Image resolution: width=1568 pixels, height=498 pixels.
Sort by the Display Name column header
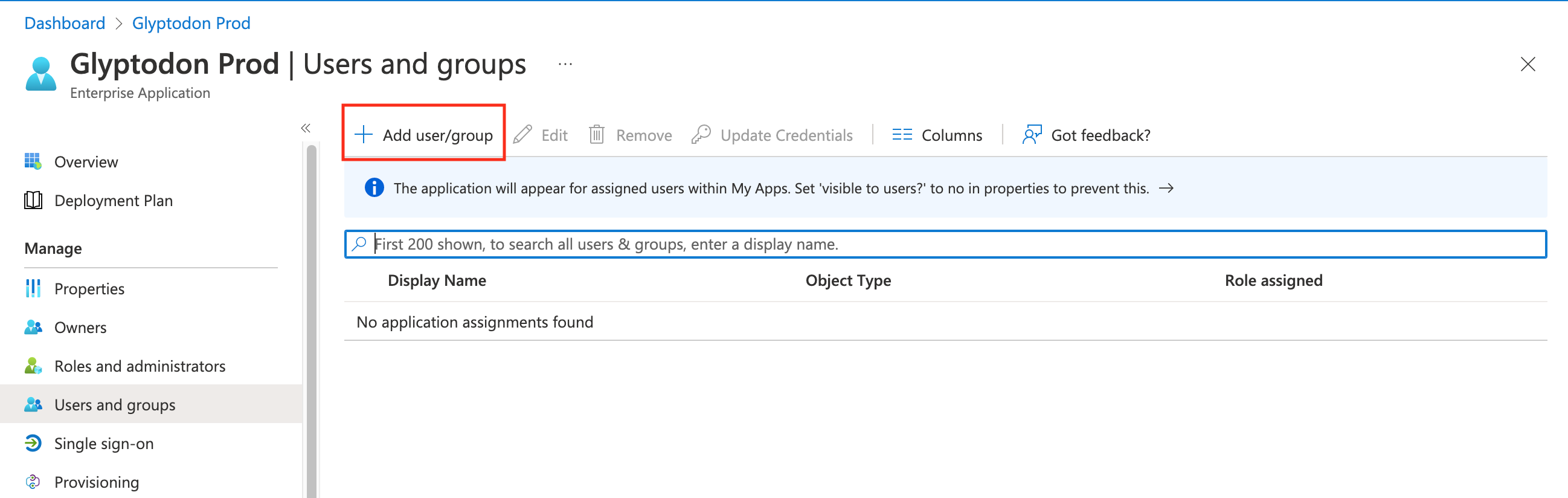(437, 280)
